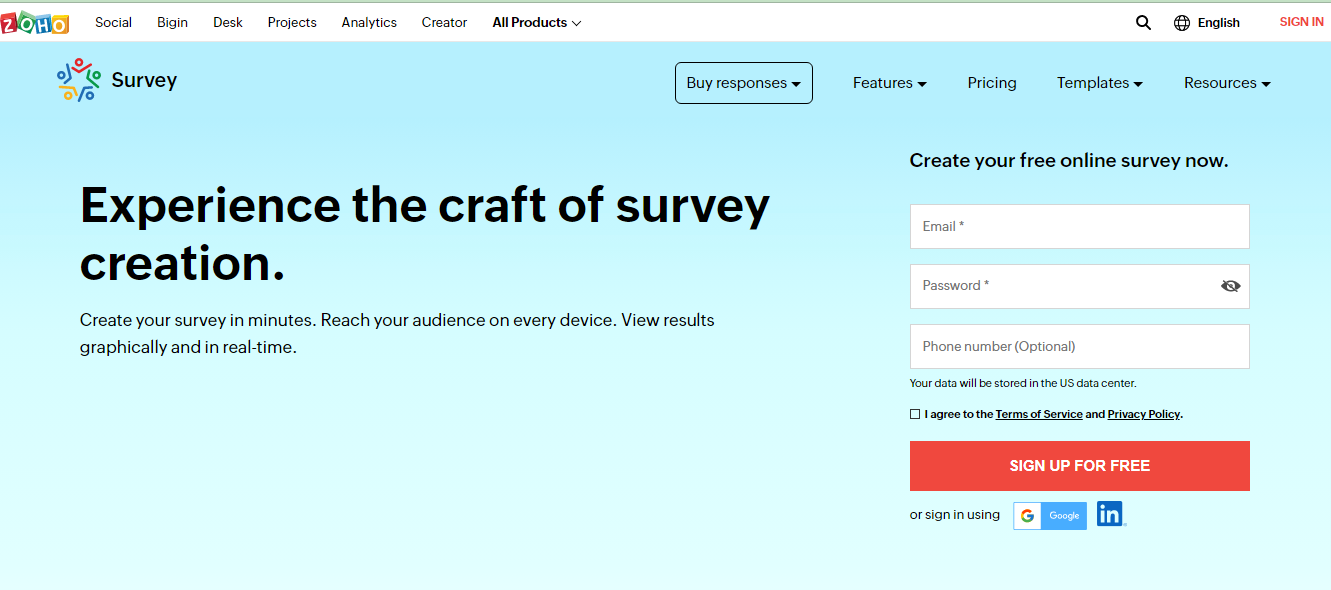Open Creator in the top bar
1331x590 pixels.
tap(444, 22)
